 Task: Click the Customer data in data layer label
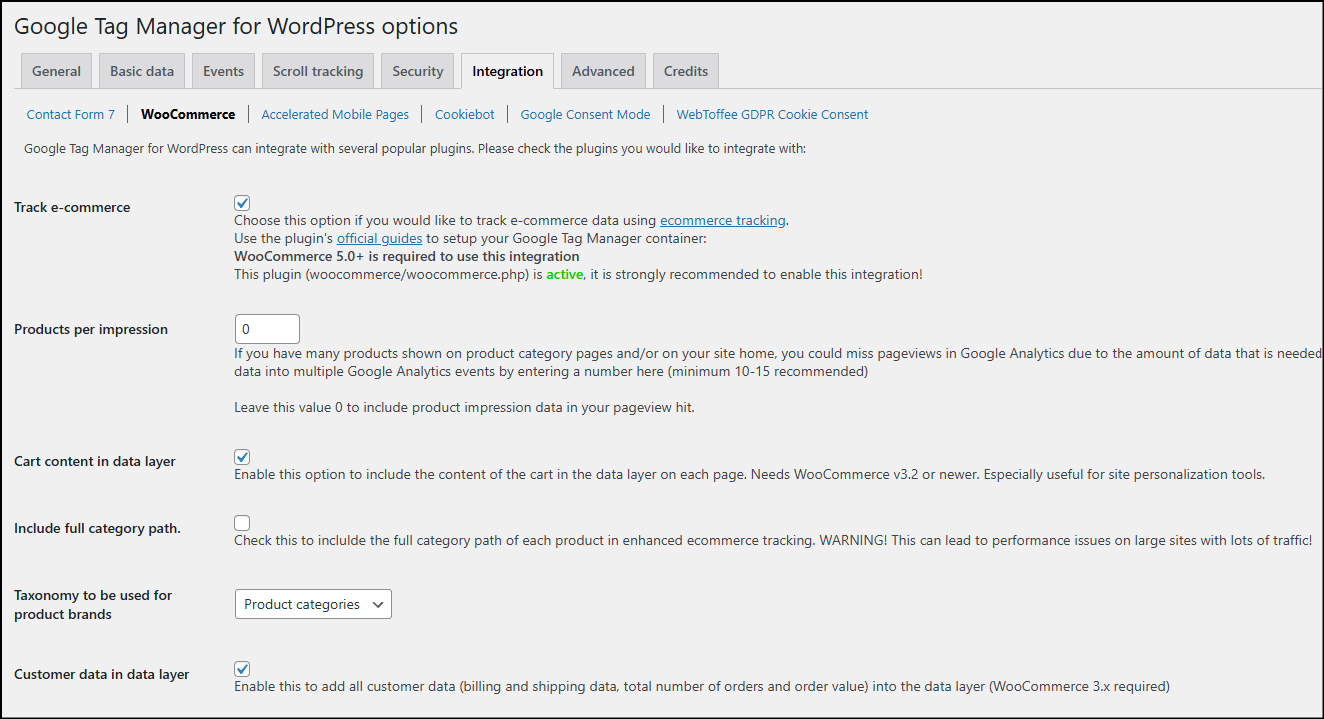point(102,674)
